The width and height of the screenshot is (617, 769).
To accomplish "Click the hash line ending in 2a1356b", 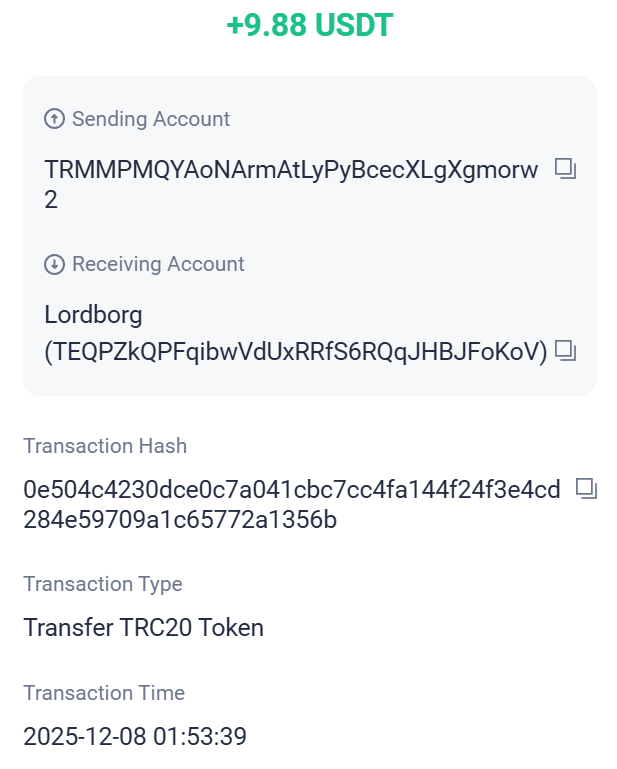I will coord(180,520).
